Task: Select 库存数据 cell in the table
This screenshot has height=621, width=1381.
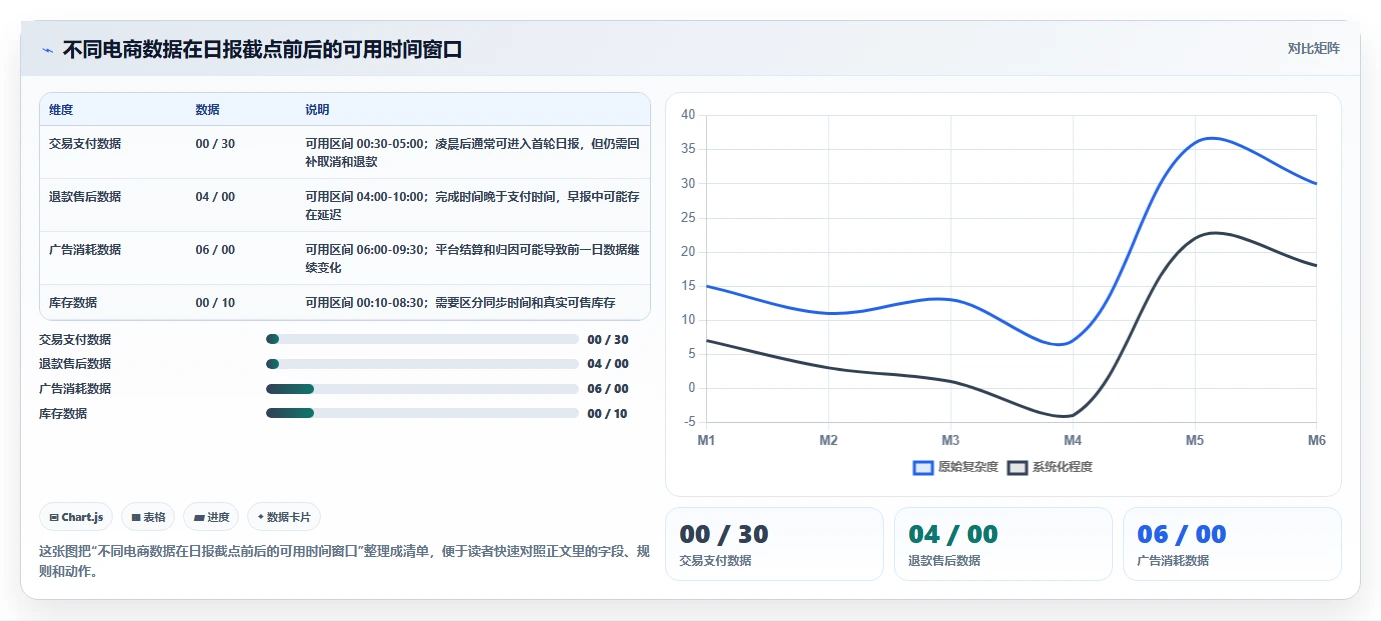Action: (73, 303)
